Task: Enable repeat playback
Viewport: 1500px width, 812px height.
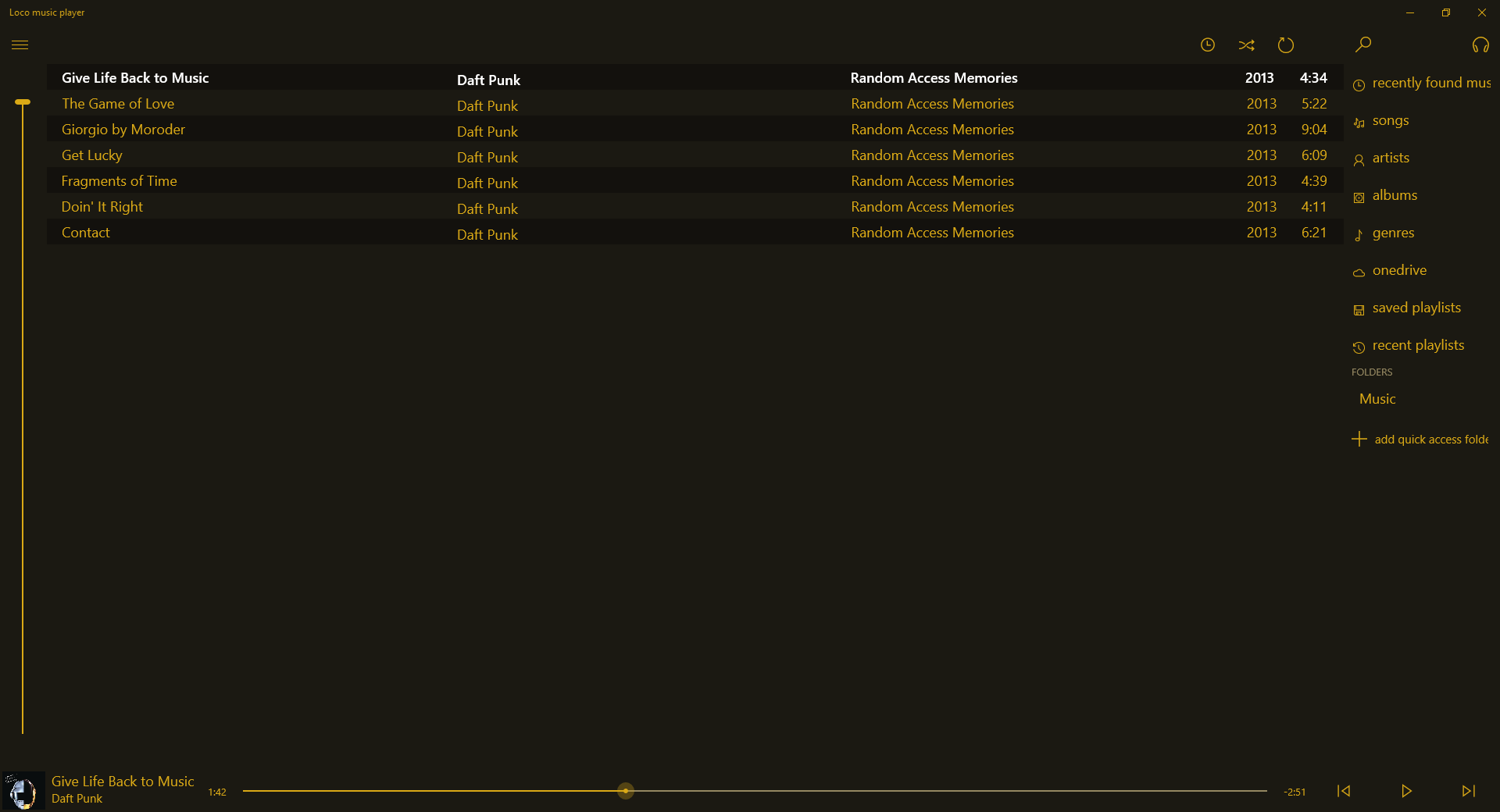Action: point(1286,45)
